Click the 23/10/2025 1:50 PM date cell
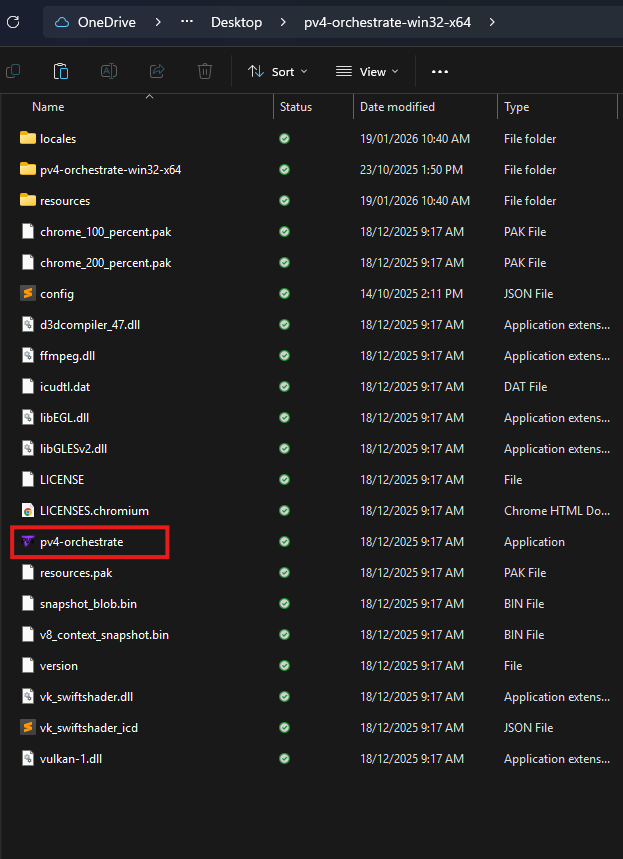623x859 pixels. [411, 170]
